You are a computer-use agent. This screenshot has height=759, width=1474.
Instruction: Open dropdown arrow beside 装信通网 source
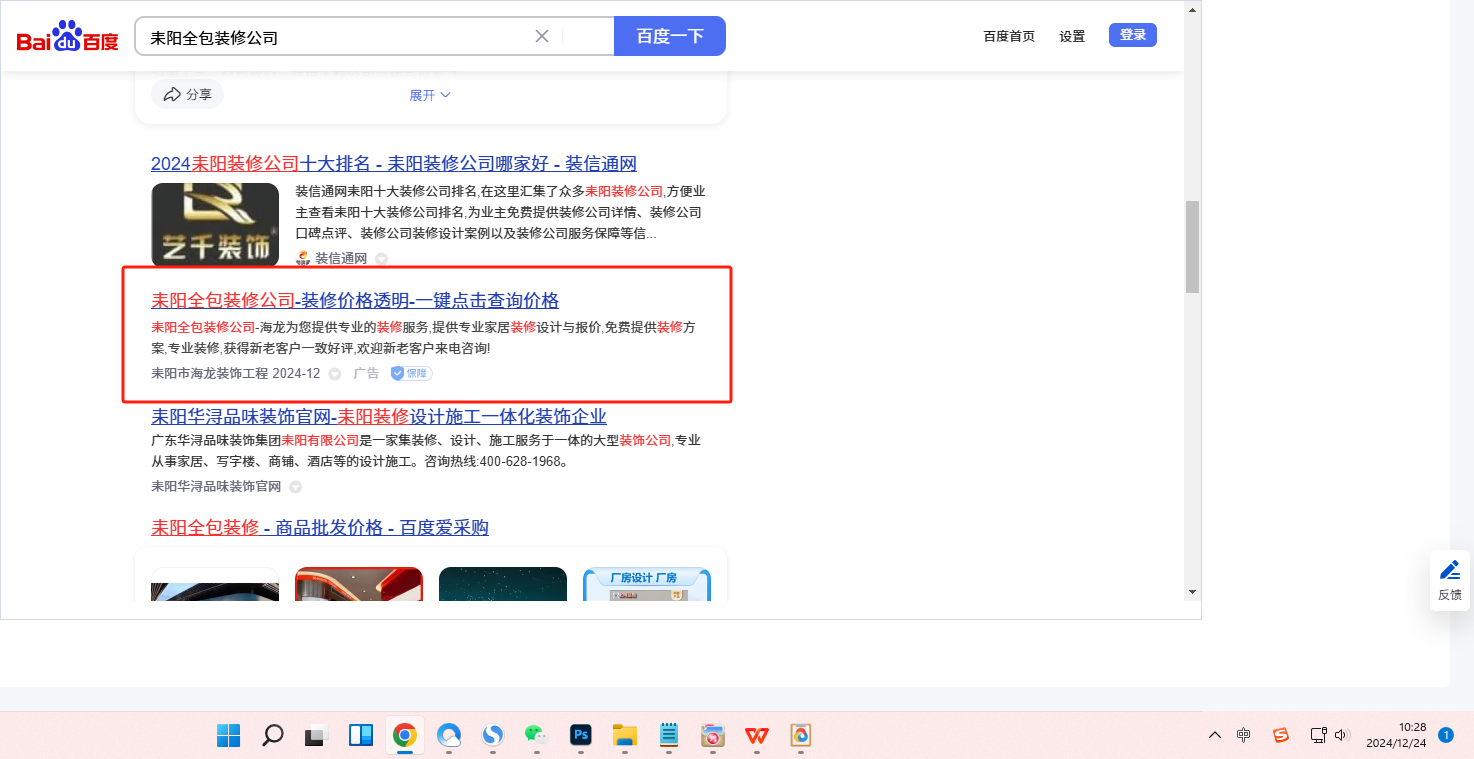pyautogui.click(x=381, y=259)
